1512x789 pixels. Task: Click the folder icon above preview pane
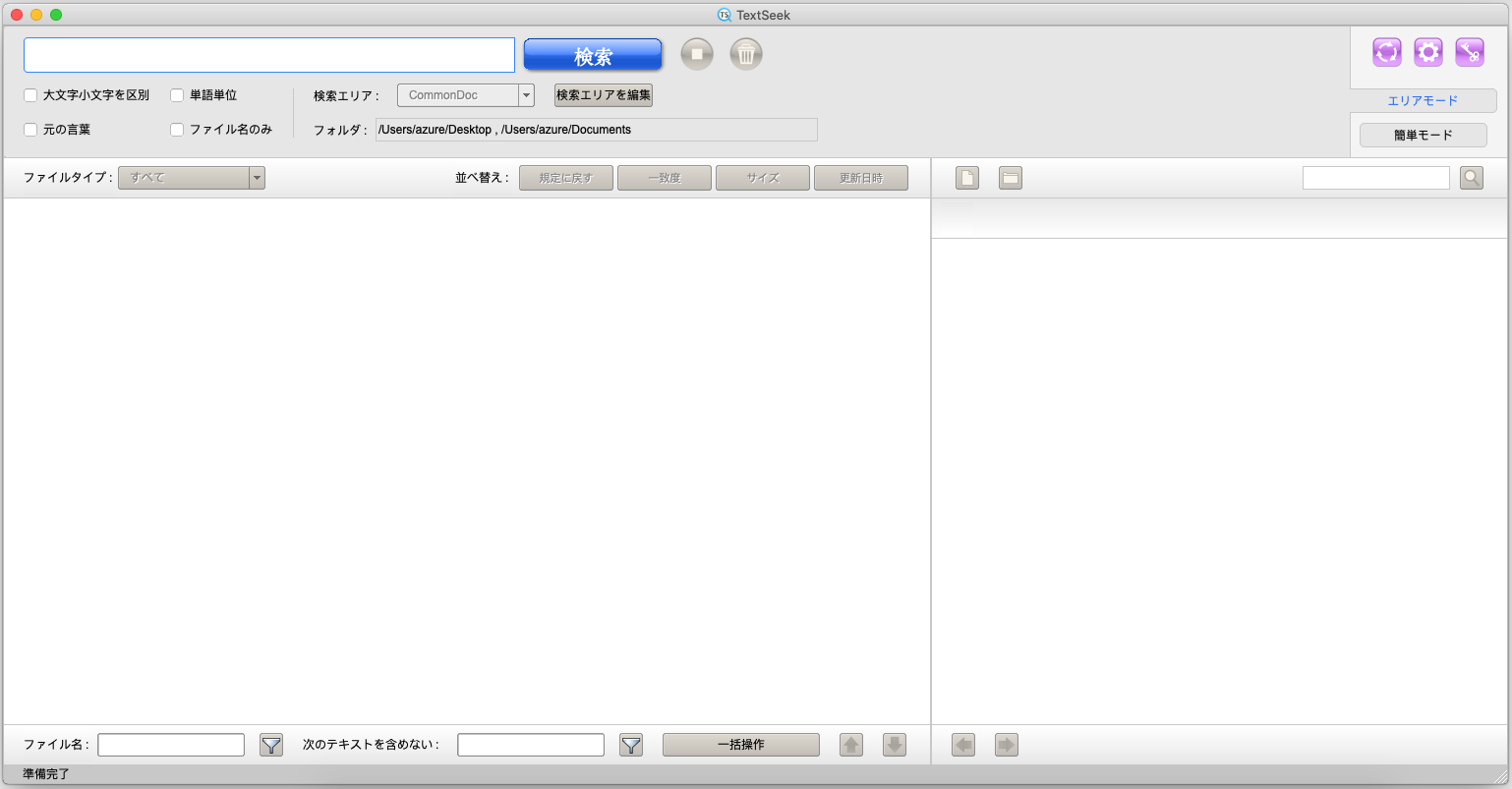click(x=1011, y=178)
